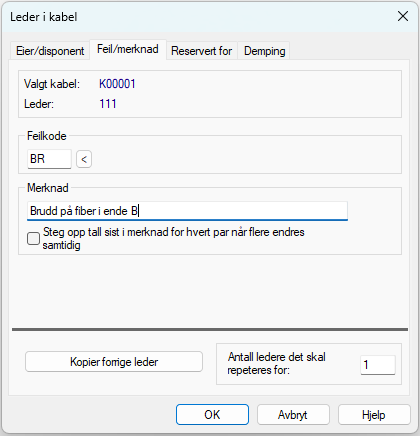Image resolution: width=420 pixels, height=436 pixels.
Task: Click the Merknad group heading
Action: [x=48, y=188]
